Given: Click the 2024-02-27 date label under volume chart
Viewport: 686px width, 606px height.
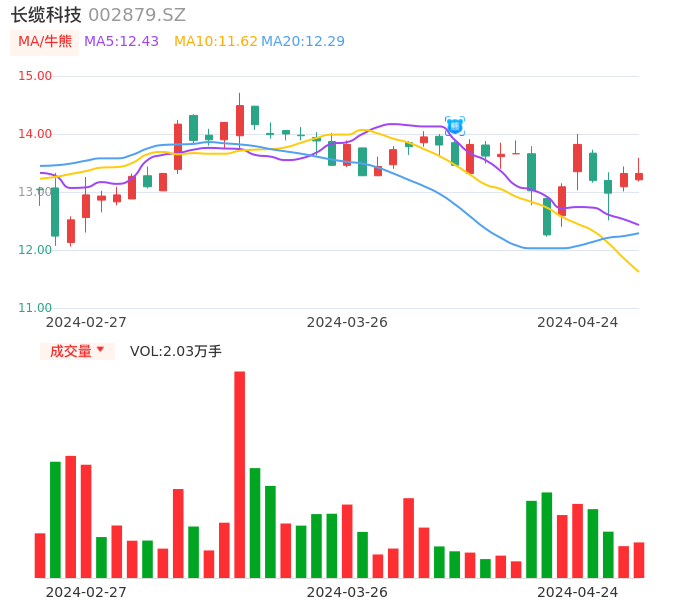Looking at the screenshot, I should (x=86, y=592).
